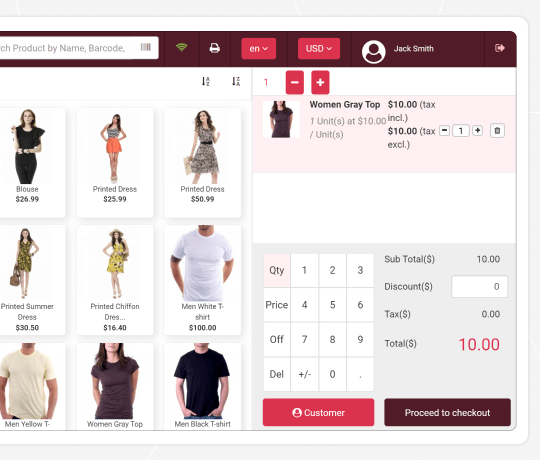The height and width of the screenshot is (460, 540).
Task: Click the Women Gray Top quantity field
Action: pyautogui.click(x=461, y=131)
